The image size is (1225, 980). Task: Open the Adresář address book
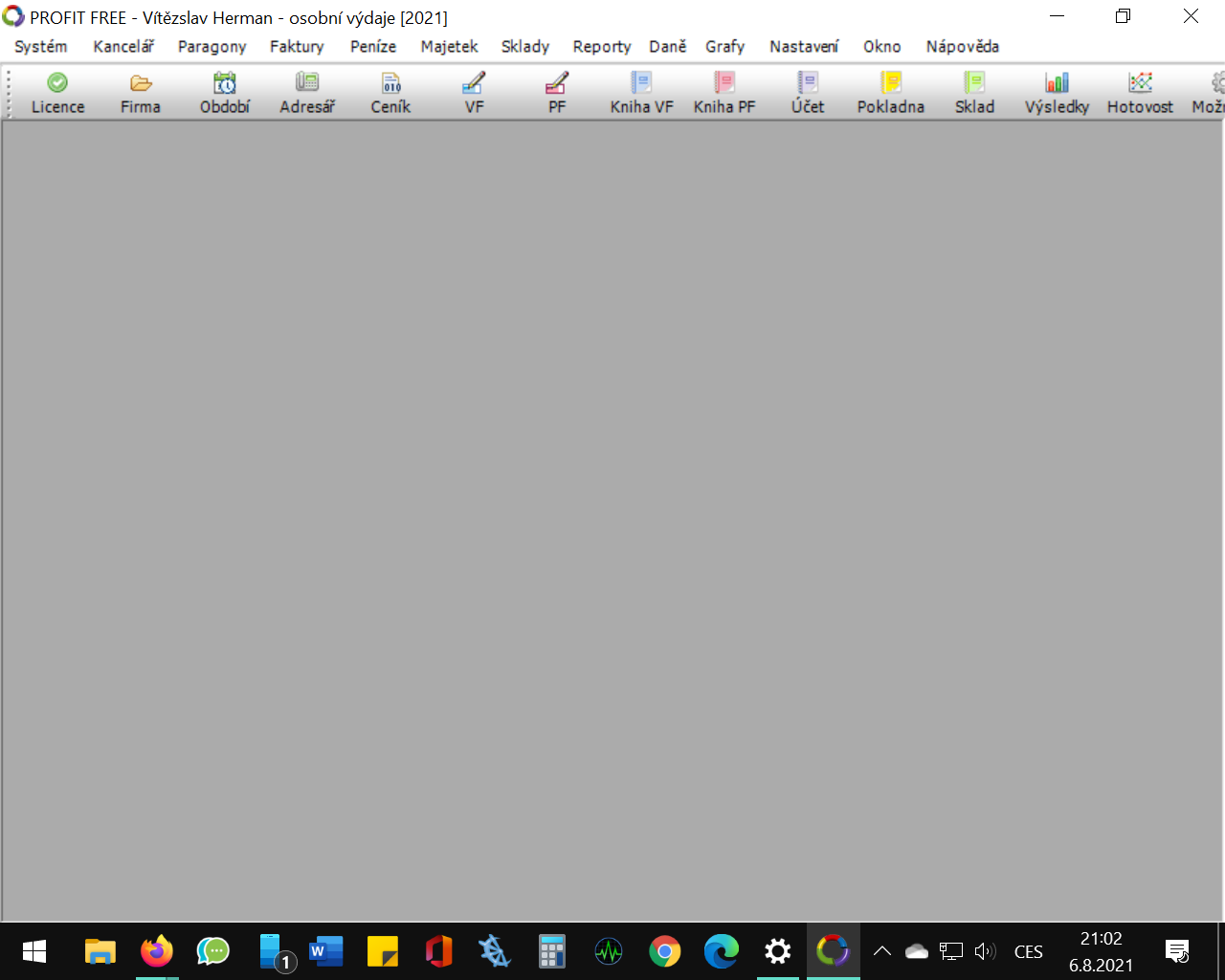pyautogui.click(x=307, y=93)
